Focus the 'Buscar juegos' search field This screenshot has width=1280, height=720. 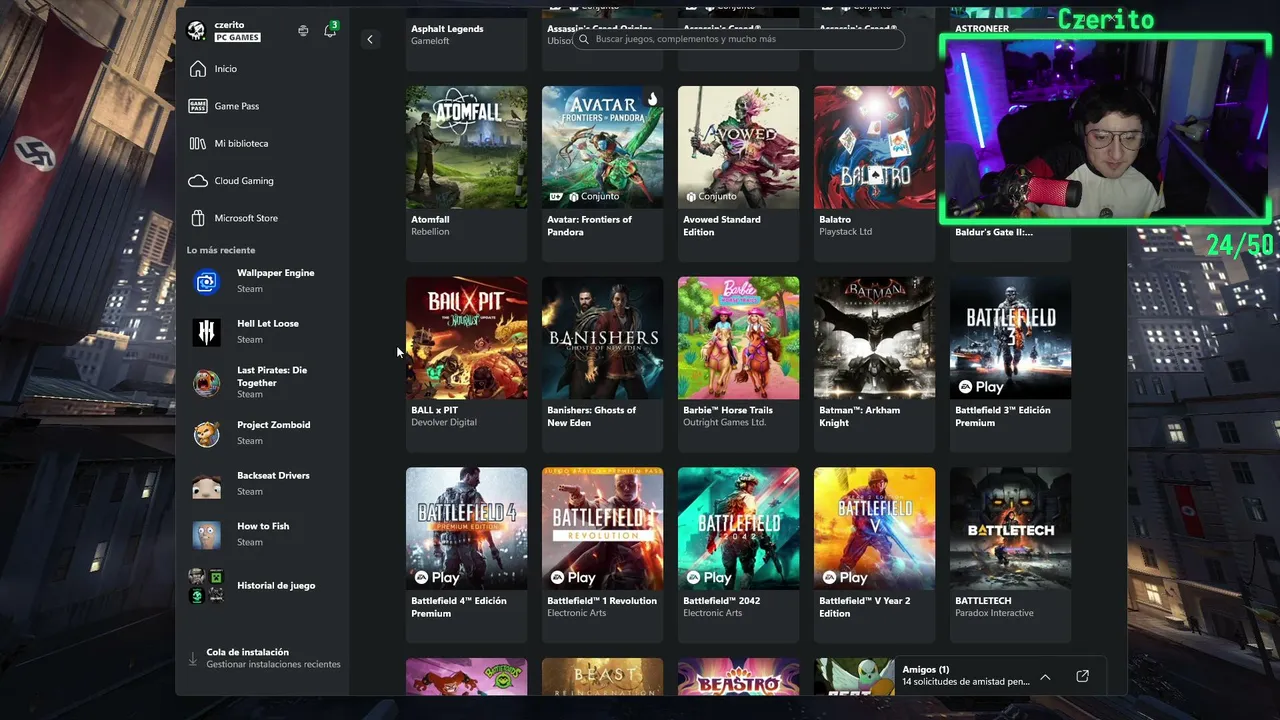[x=739, y=39]
